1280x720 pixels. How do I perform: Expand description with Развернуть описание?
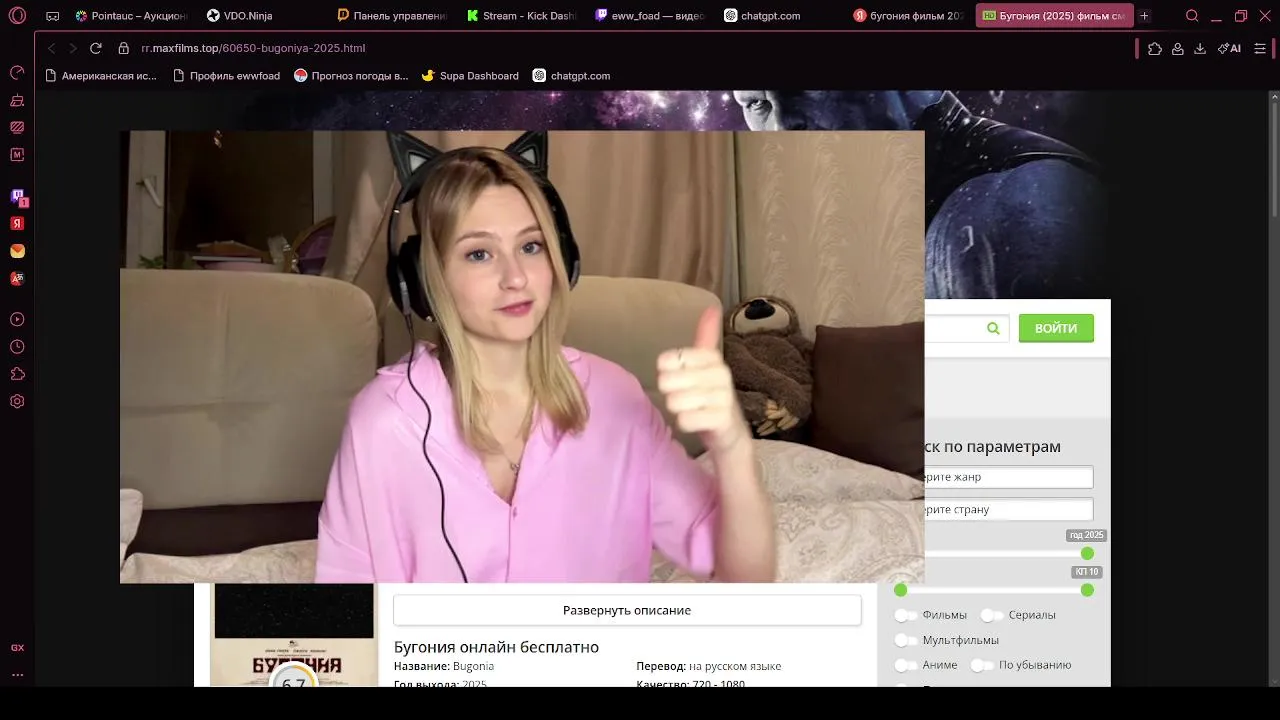pos(627,610)
